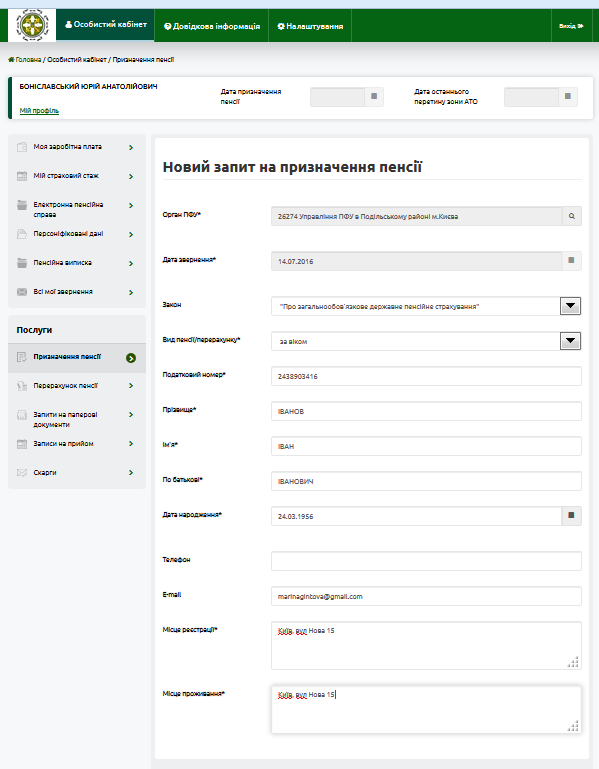Open the Довідкова інформація tab
Viewport: 599px width, 769px height.
tap(212, 26)
